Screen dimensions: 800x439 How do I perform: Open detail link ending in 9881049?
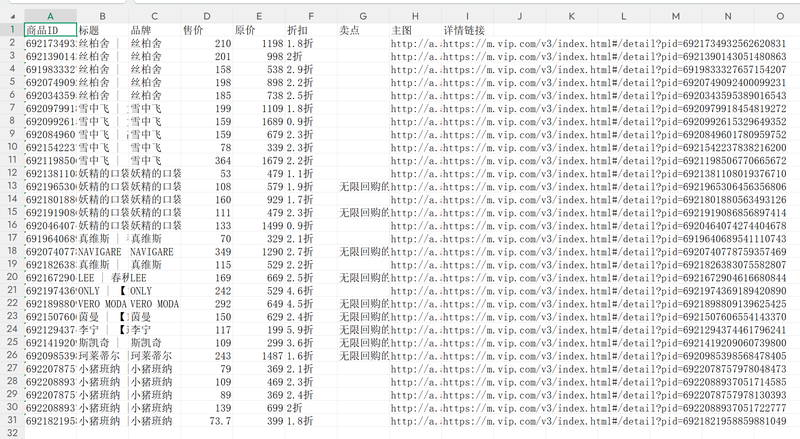614,421
